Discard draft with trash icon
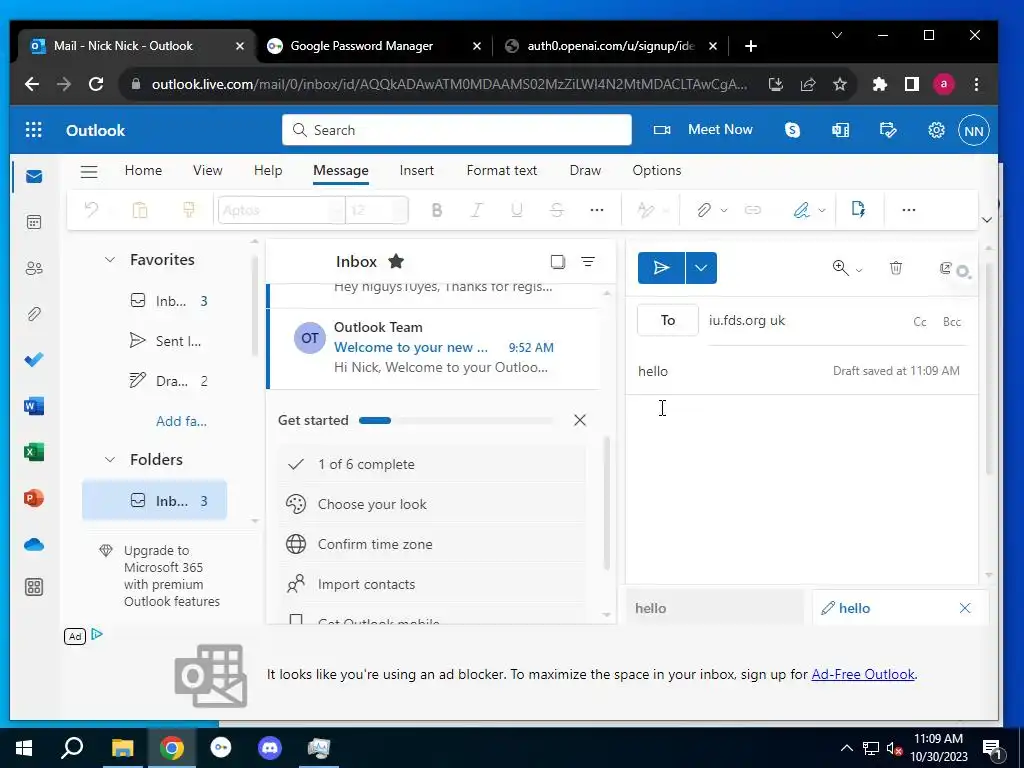The height and width of the screenshot is (768, 1024). pyautogui.click(x=896, y=268)
